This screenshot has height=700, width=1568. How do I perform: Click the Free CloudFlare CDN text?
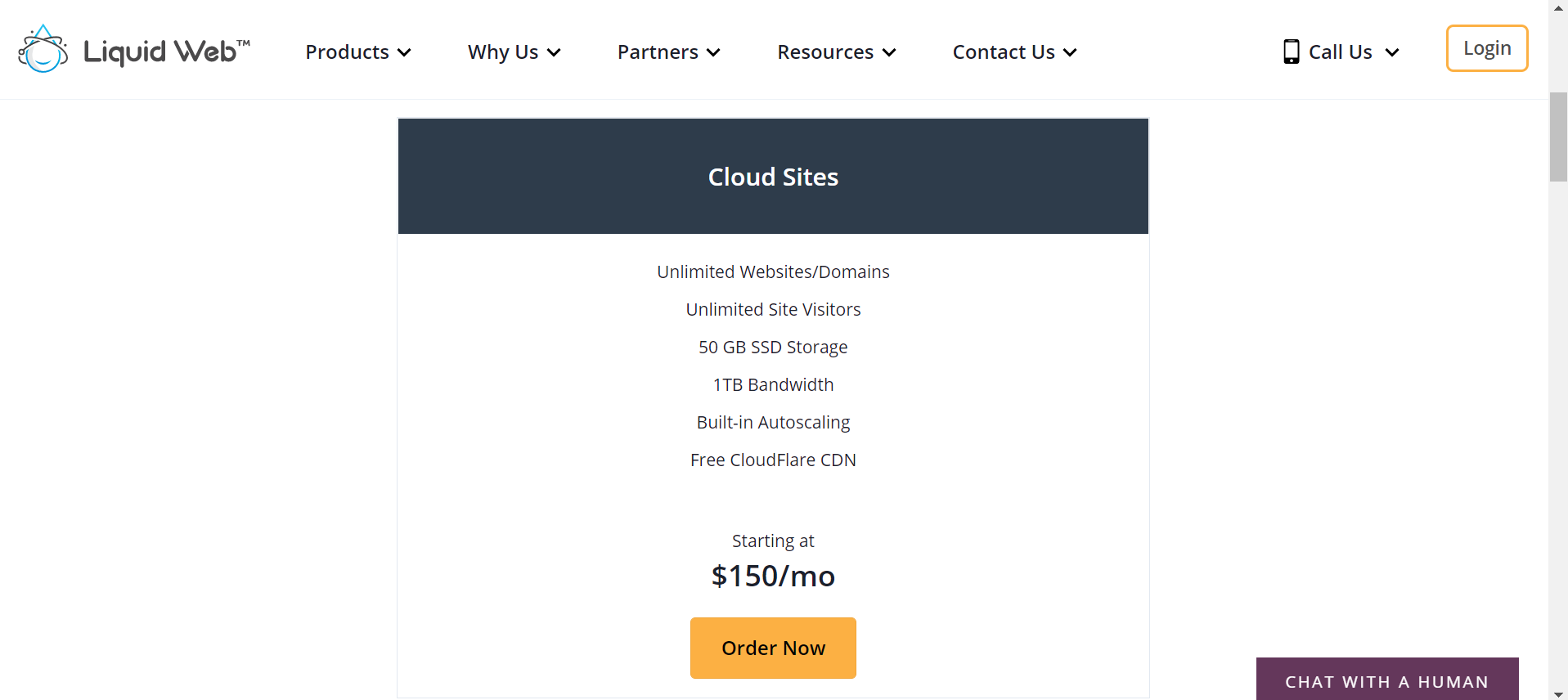pyautogui.click(x=773, y=460)
